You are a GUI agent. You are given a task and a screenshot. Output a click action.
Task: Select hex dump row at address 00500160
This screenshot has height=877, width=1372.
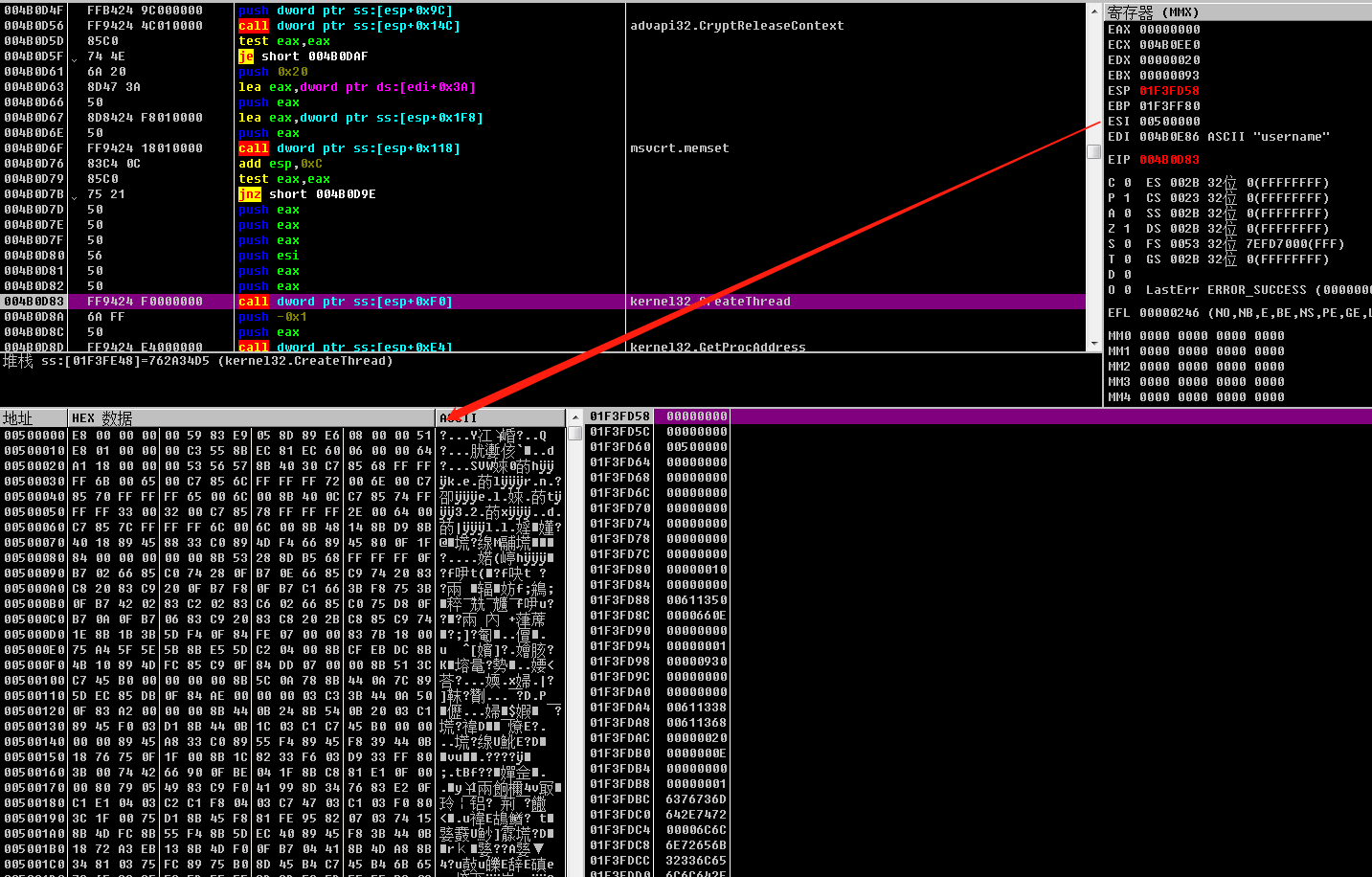(x=282, y=773)
